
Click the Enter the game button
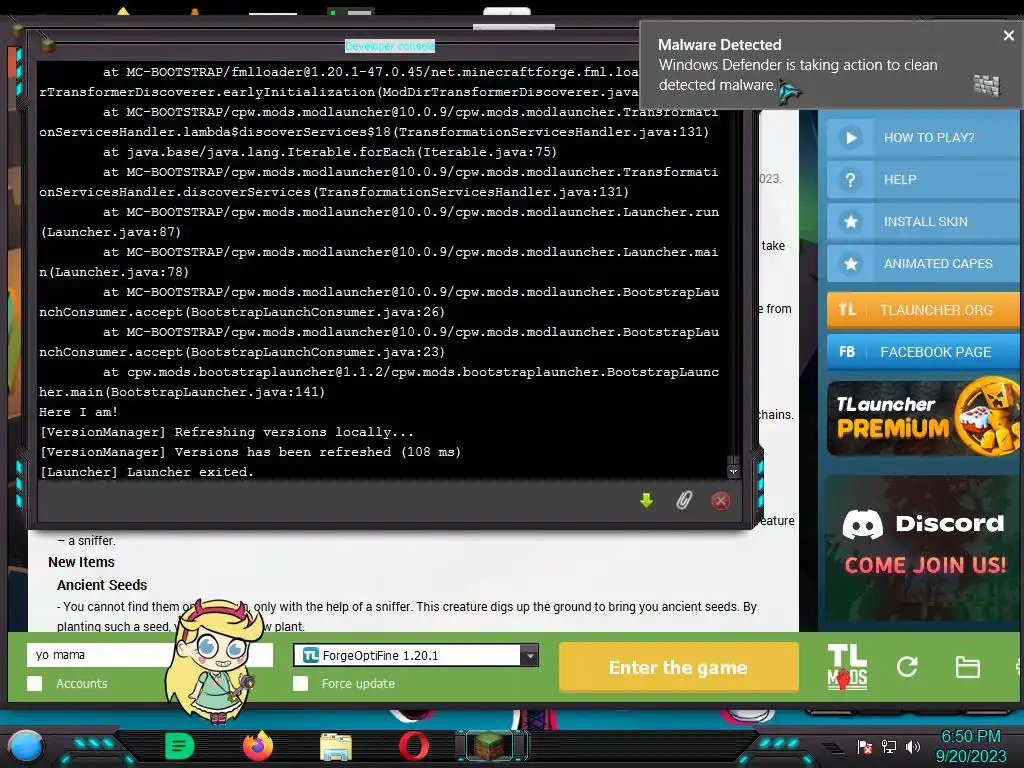tap(679, 667)
